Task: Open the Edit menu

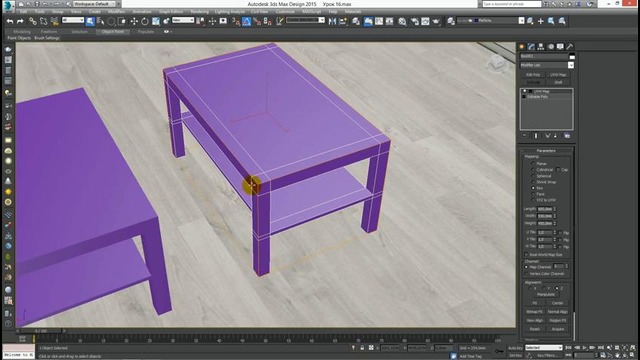Action: [24, 12]
